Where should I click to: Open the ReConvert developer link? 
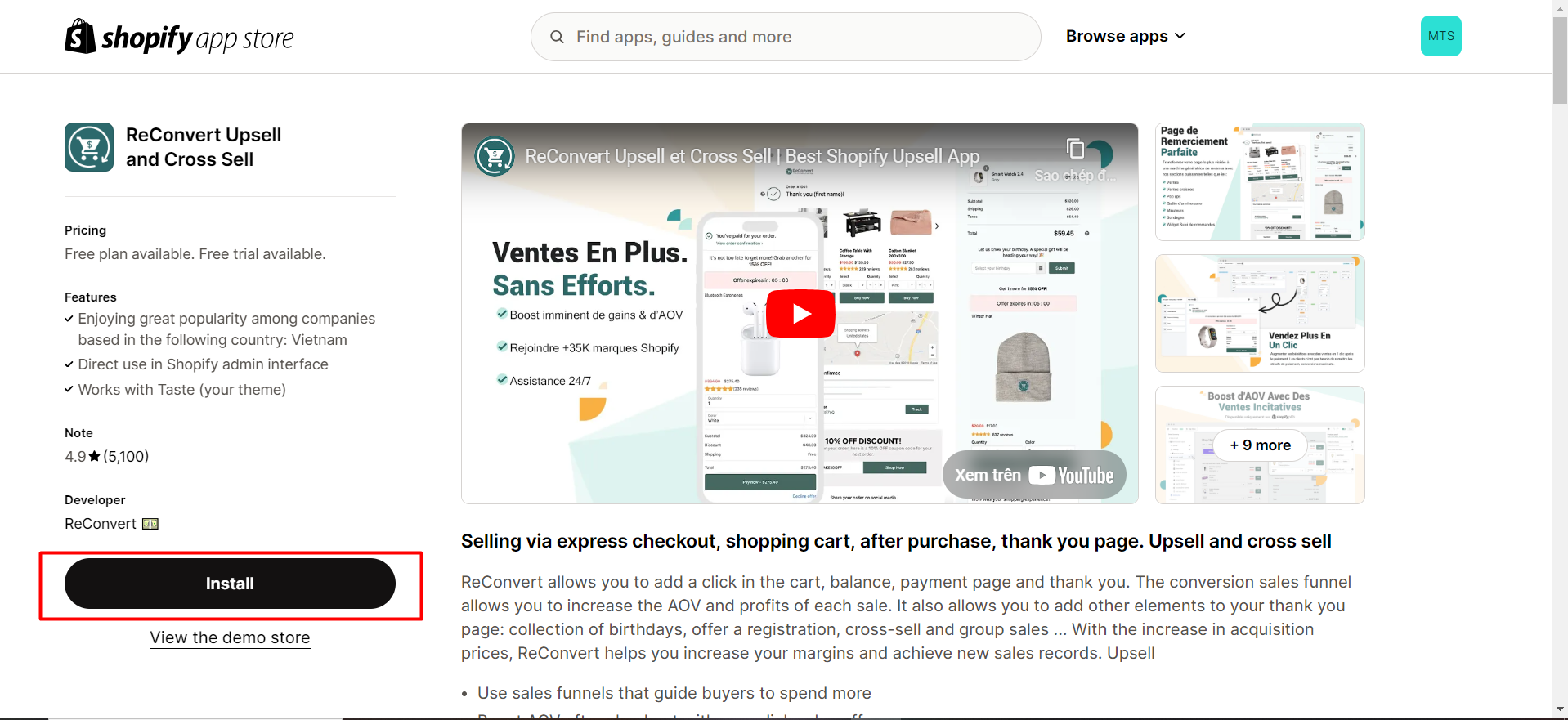[x=101, y=524]
